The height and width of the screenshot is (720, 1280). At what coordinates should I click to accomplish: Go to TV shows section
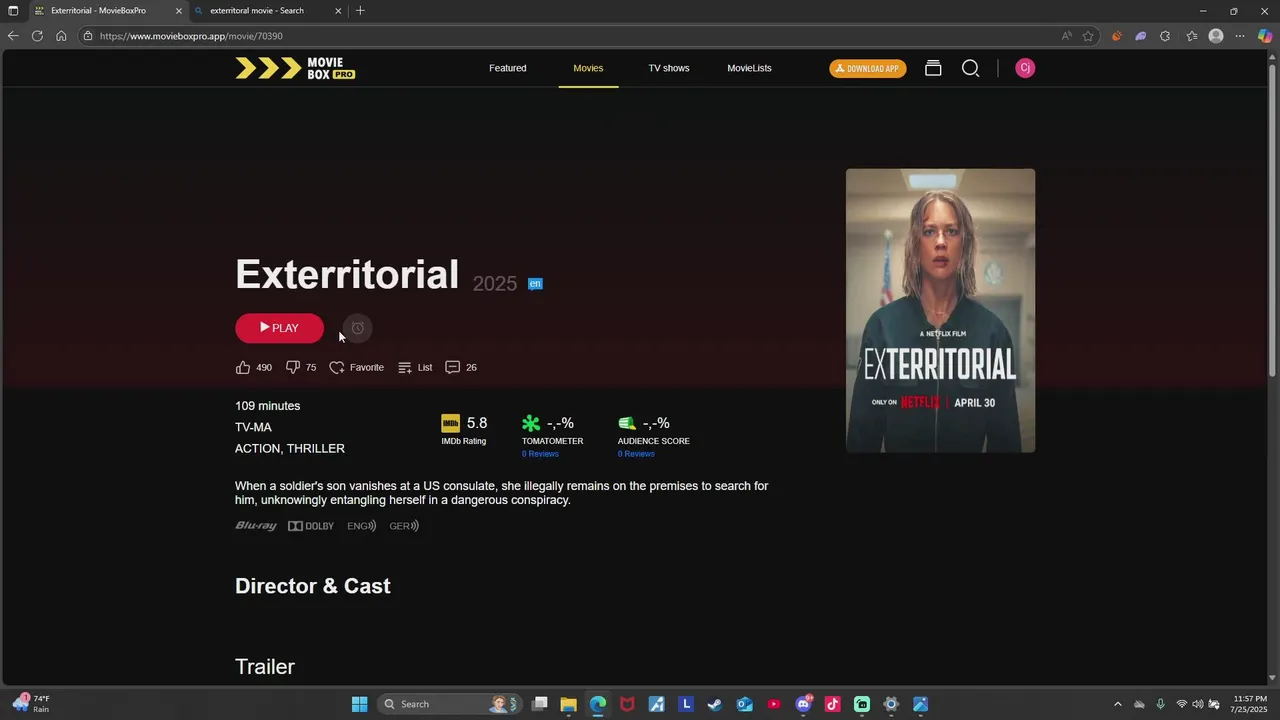668,68
